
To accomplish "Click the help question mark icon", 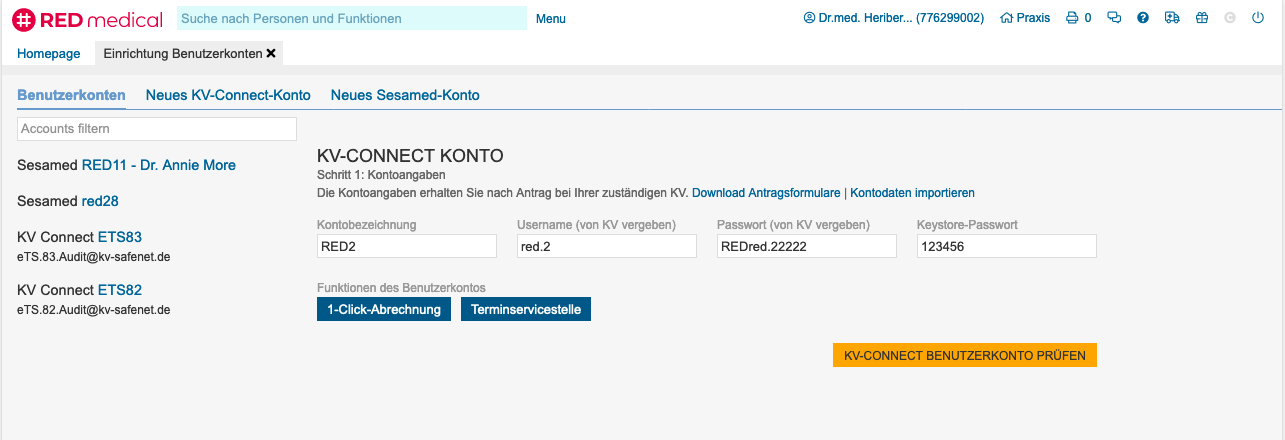I will (x=1143, y=18).
